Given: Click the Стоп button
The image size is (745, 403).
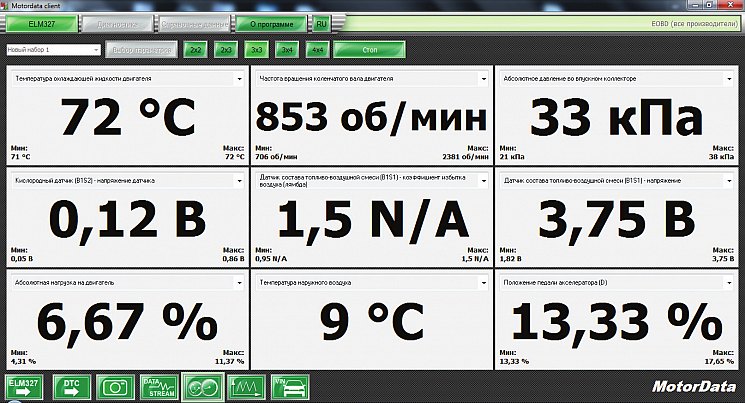Looking at the screenshot, I should (x=370, y=49).
